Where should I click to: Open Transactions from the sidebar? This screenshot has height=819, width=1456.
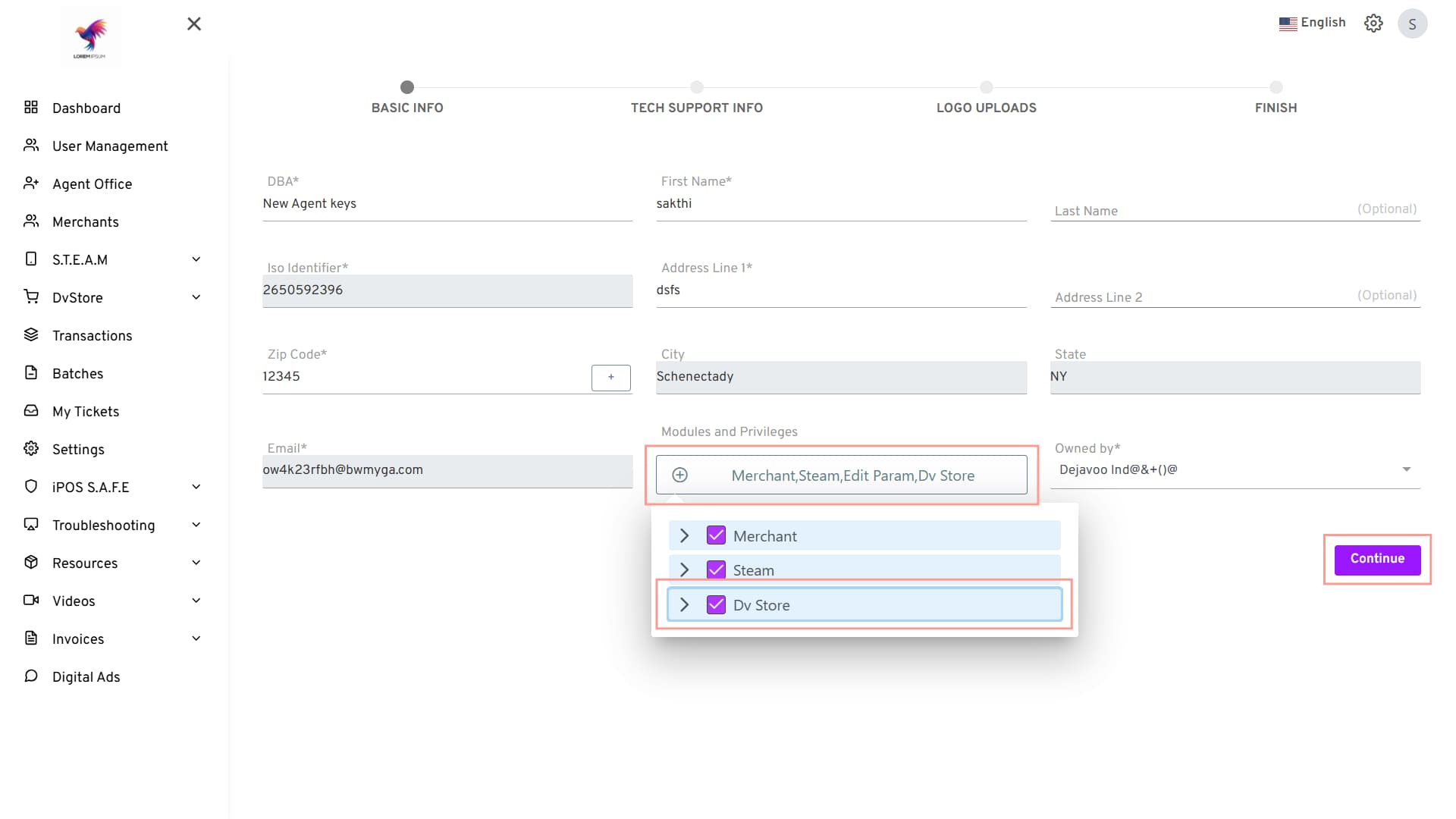pos(92,335)
